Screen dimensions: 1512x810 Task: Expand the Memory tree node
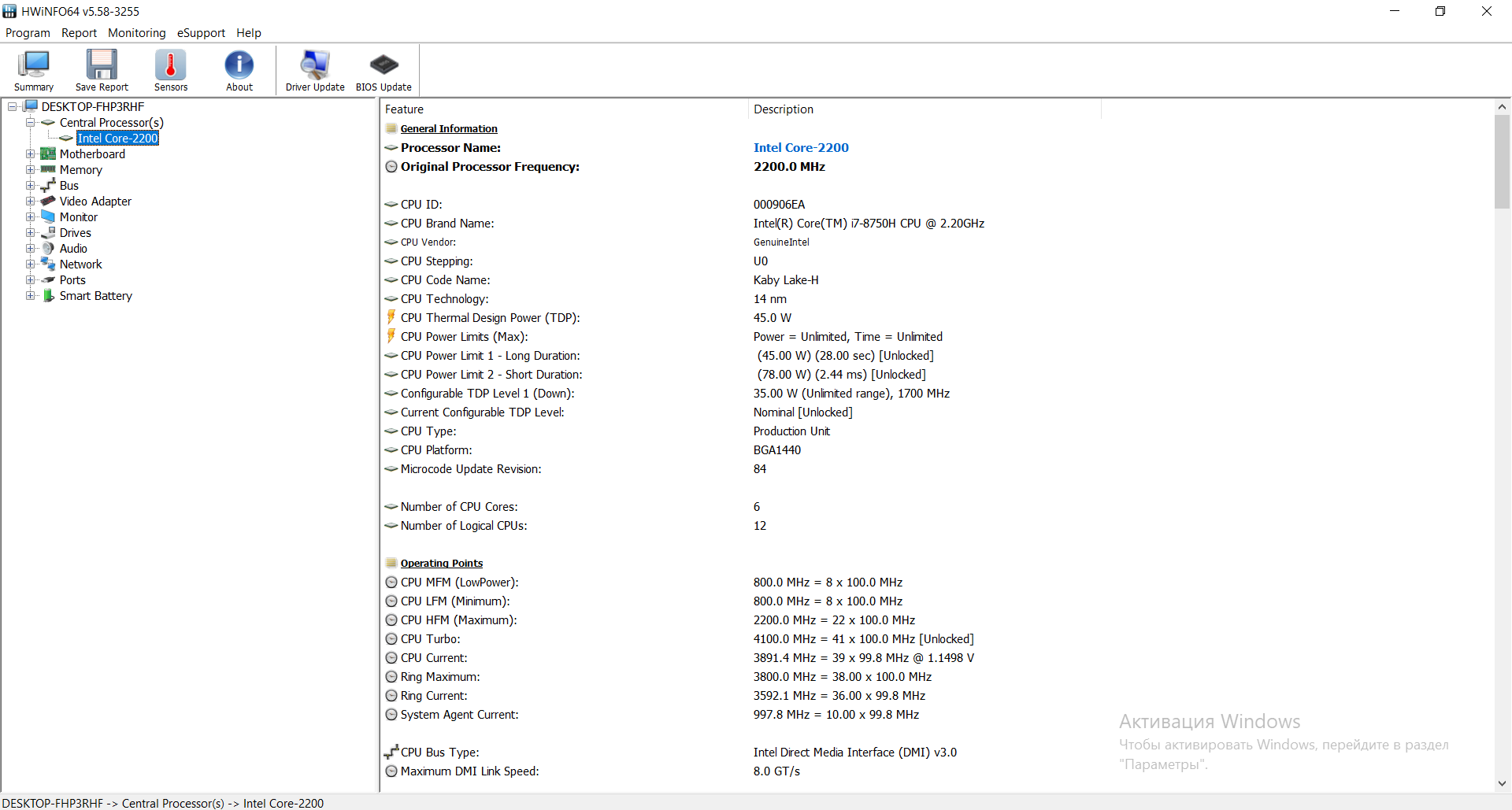pyautogui.click(x=30, y=169)
